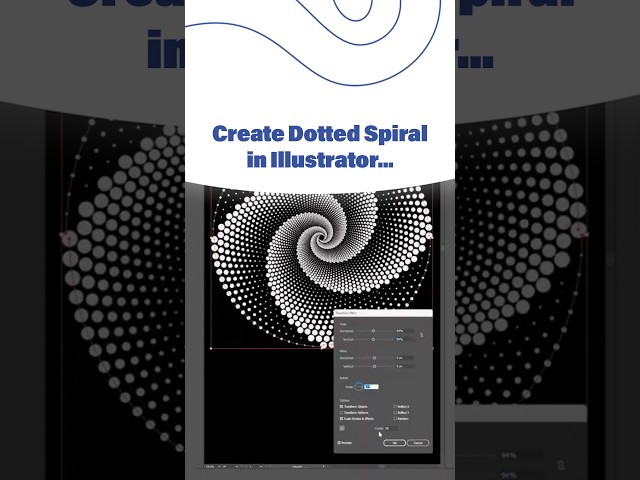Viewport: 640px width, 480px height.
Task: Click the Move Vertical value field
Action: pos(405,367)
